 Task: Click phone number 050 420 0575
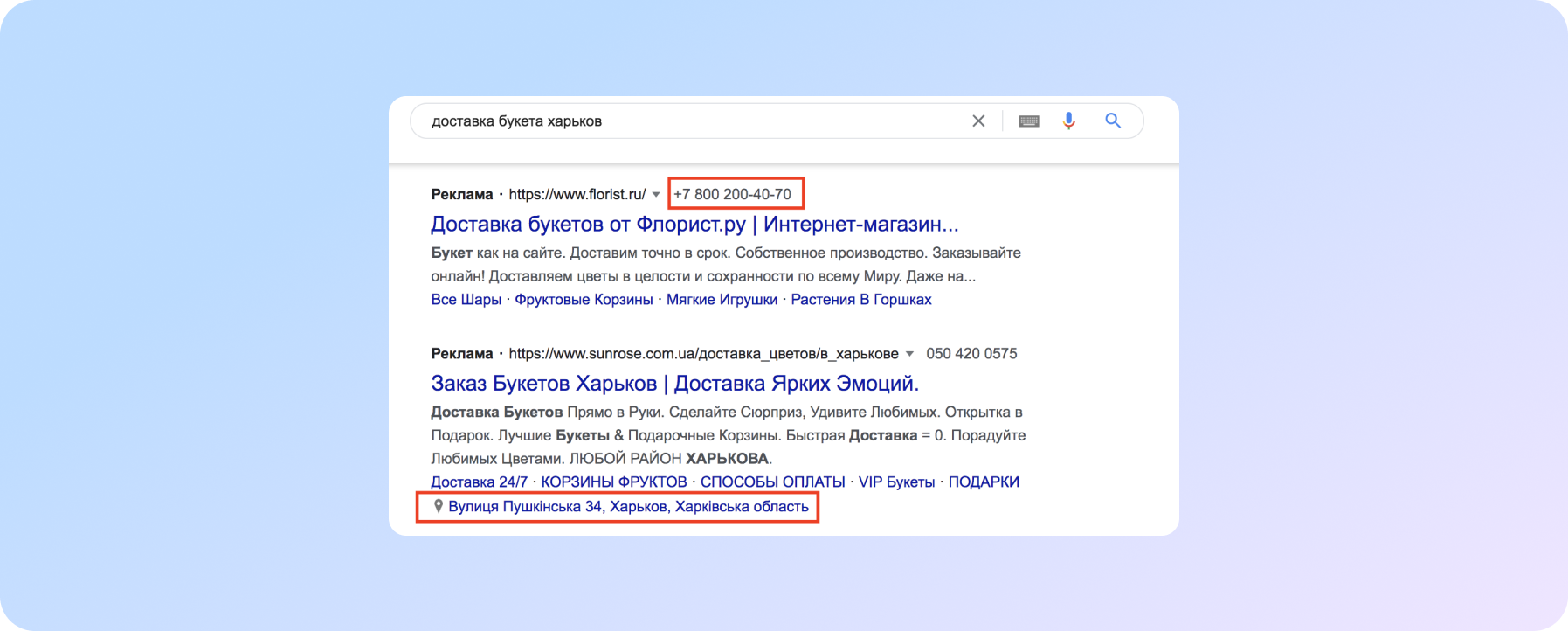[971, 354]
